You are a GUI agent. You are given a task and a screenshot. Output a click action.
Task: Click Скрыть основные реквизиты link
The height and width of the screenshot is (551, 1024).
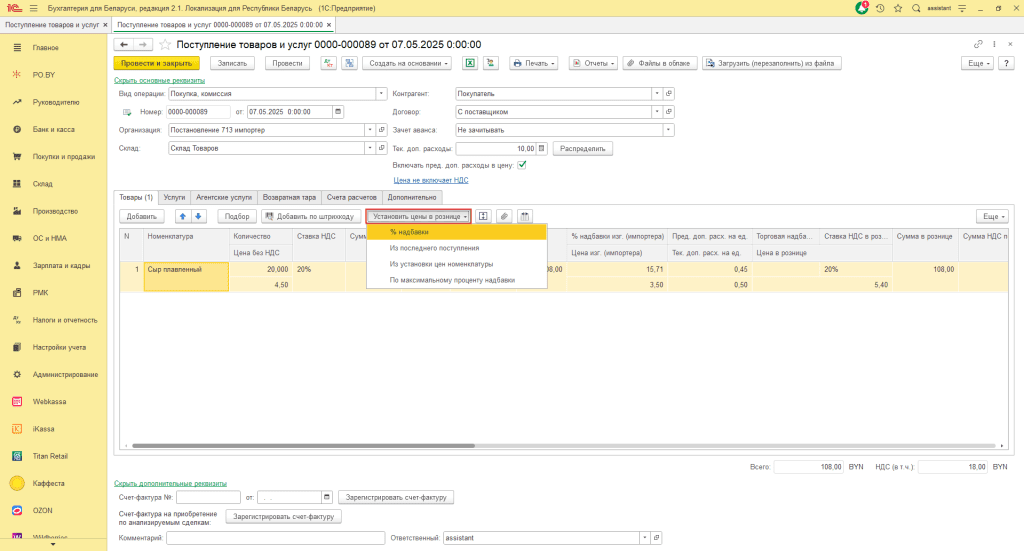coord(159,80)
